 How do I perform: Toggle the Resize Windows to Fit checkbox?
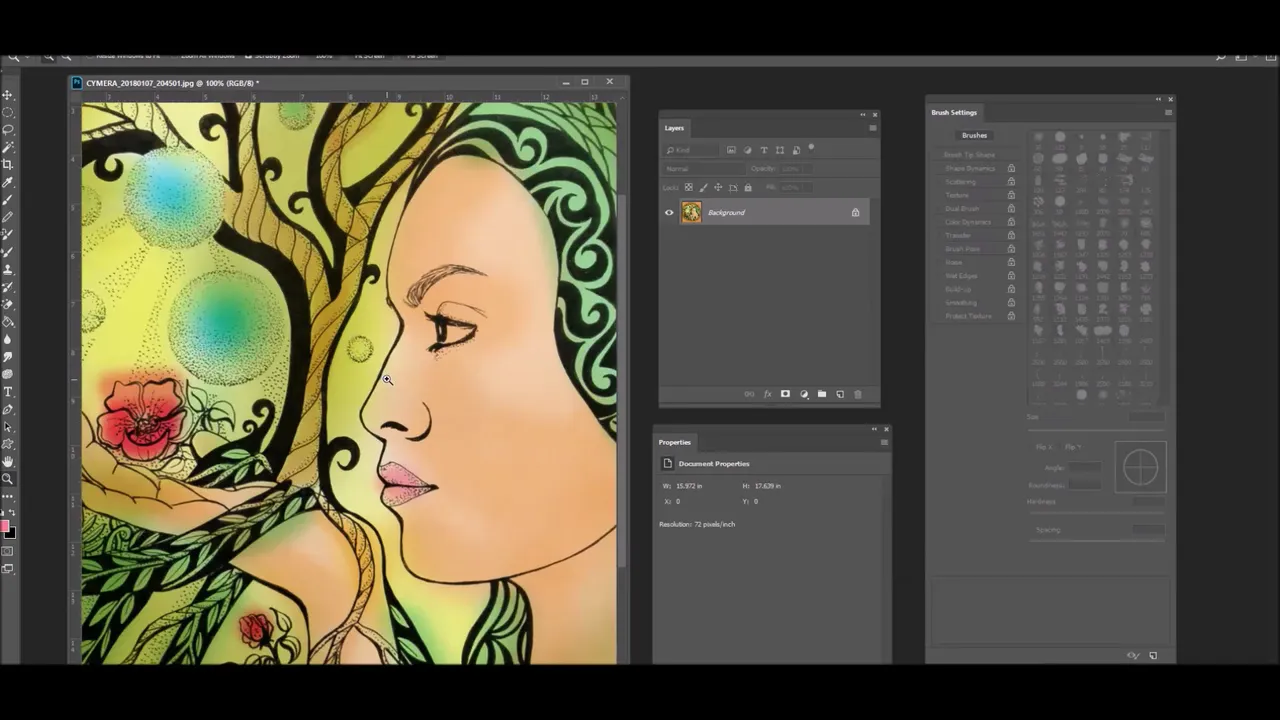pyautogui.click(x=89, y=56)
